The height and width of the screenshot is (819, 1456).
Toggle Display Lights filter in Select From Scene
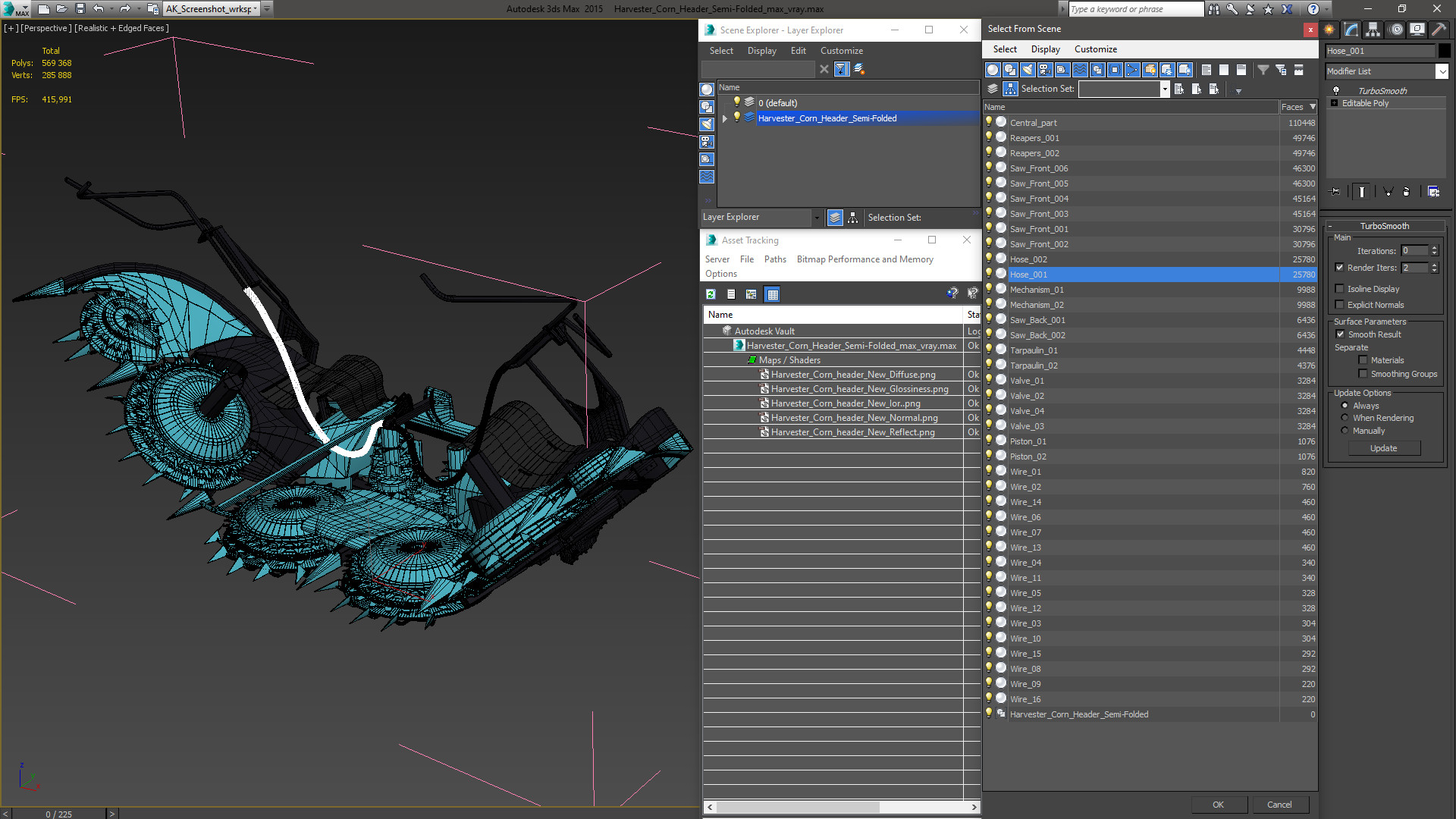[x=1028, y=70]
